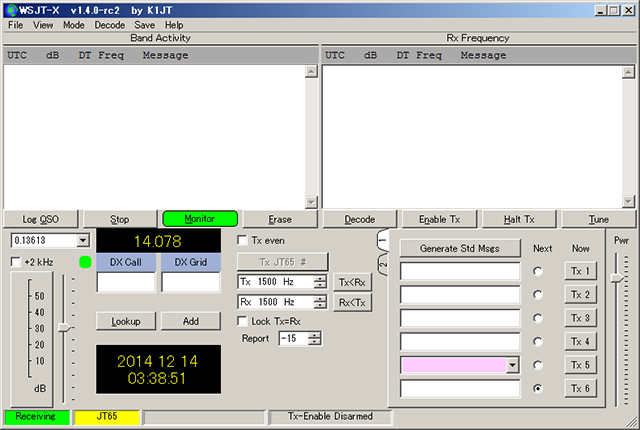640x430 pixels.
Task: Enable the +2 kHz checkbox
Action: tap(16, 262)
